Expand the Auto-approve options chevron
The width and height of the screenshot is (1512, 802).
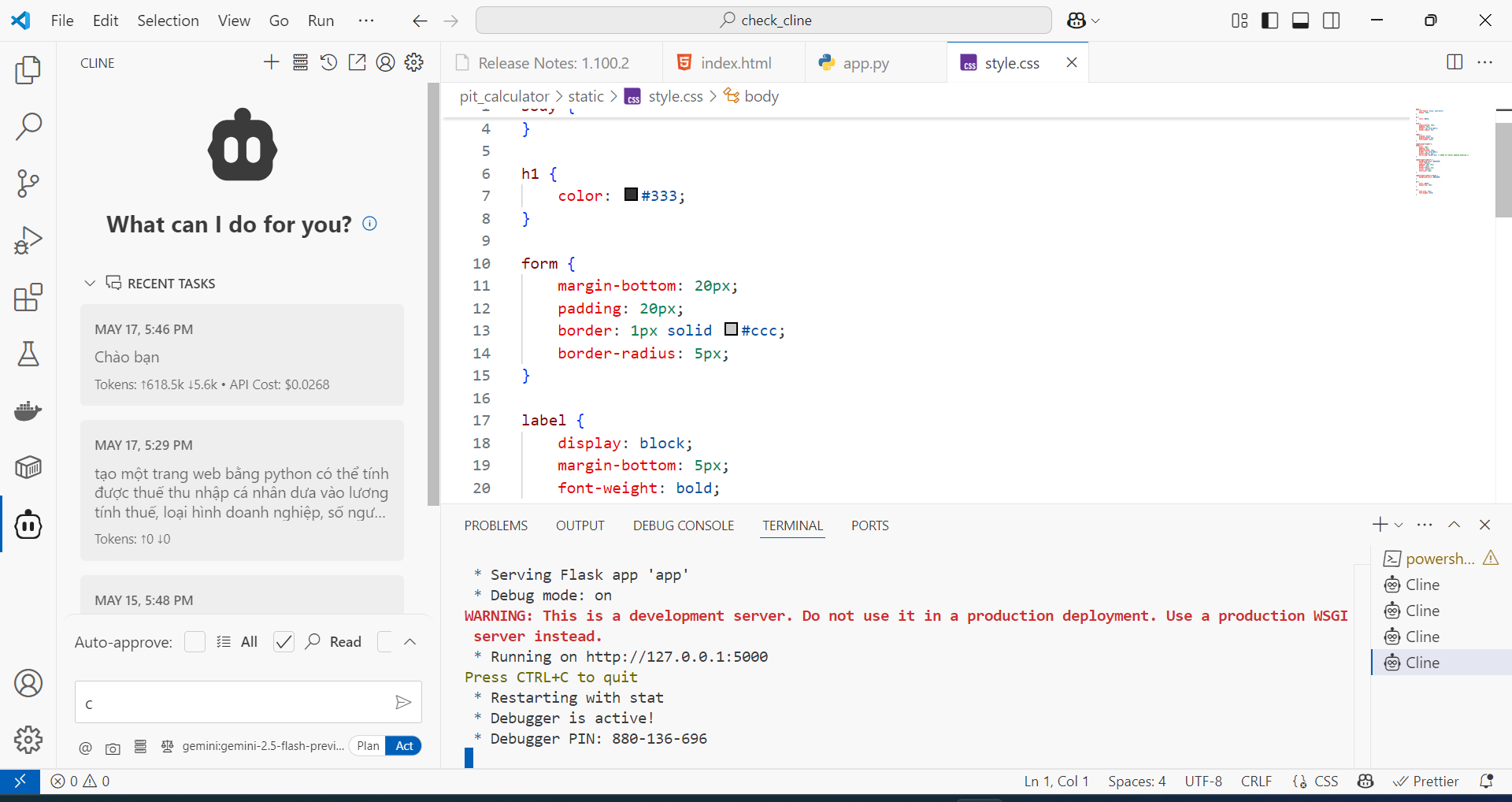[x=409, y=641]
